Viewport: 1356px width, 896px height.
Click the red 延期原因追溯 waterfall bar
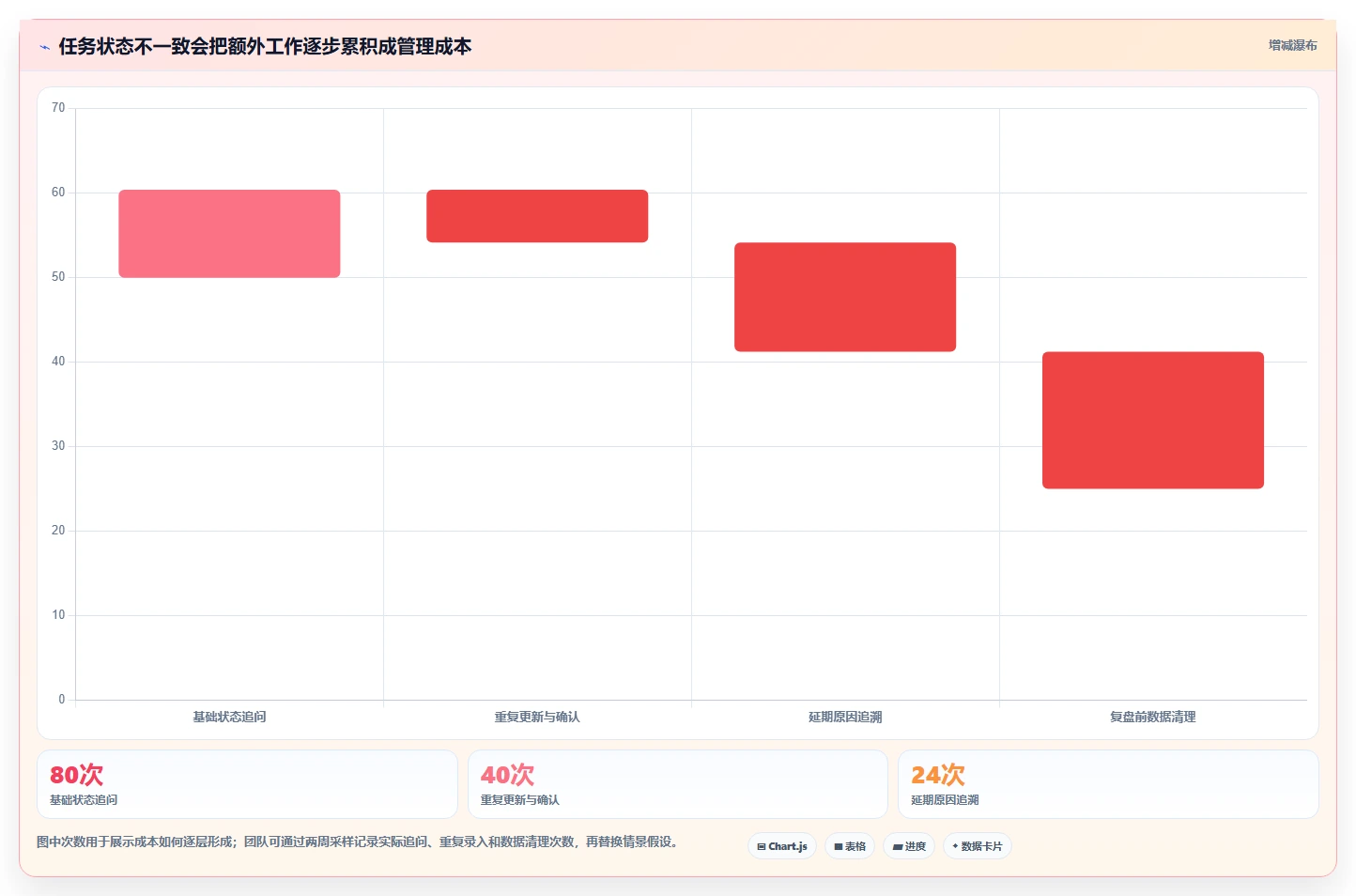845,297
